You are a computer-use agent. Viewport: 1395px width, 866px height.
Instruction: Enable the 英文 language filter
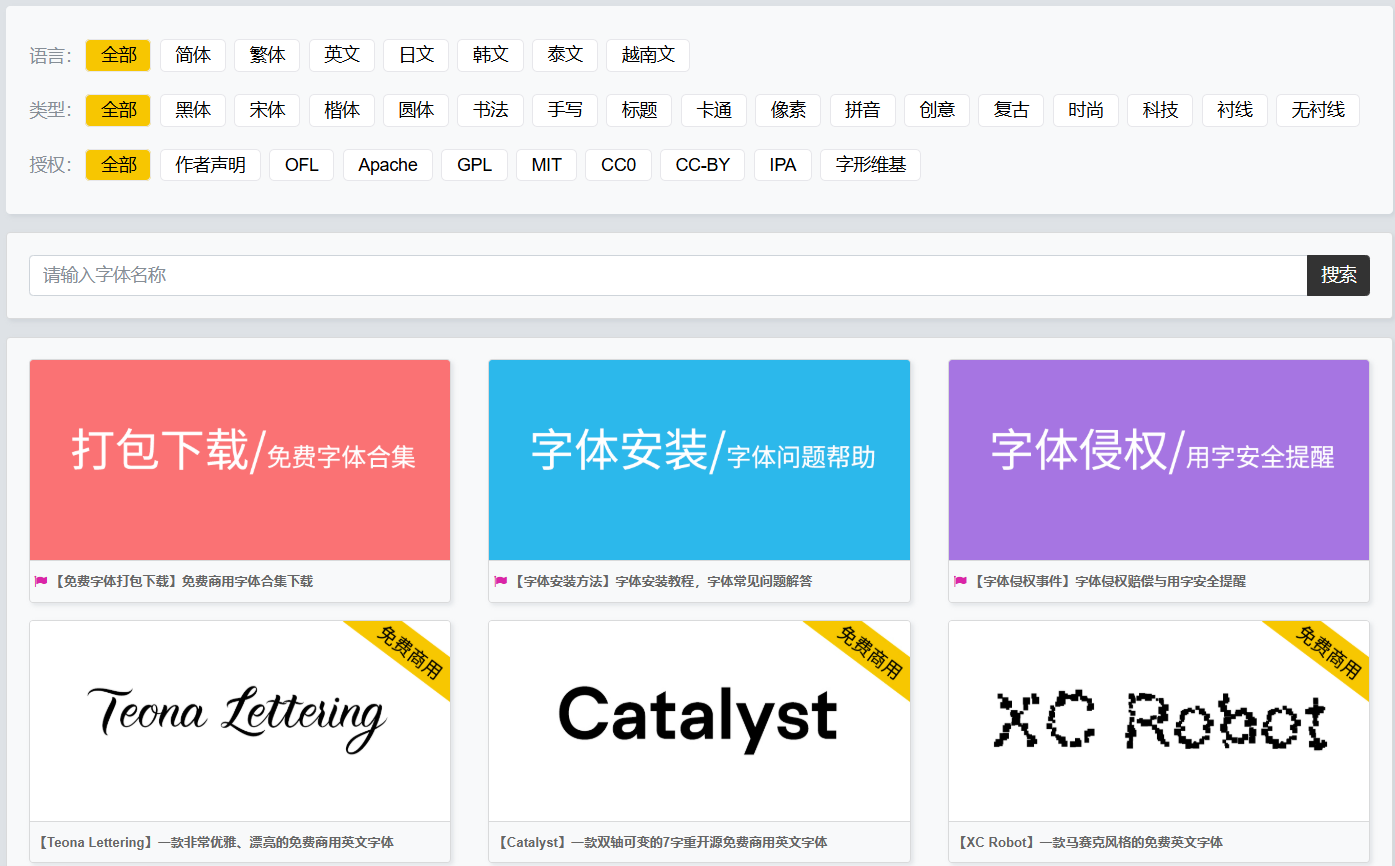(x=341, y=55)
